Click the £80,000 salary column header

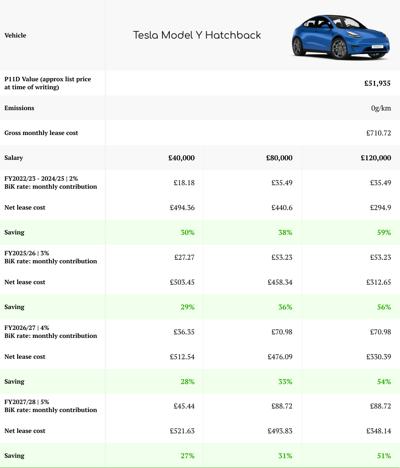279,158
